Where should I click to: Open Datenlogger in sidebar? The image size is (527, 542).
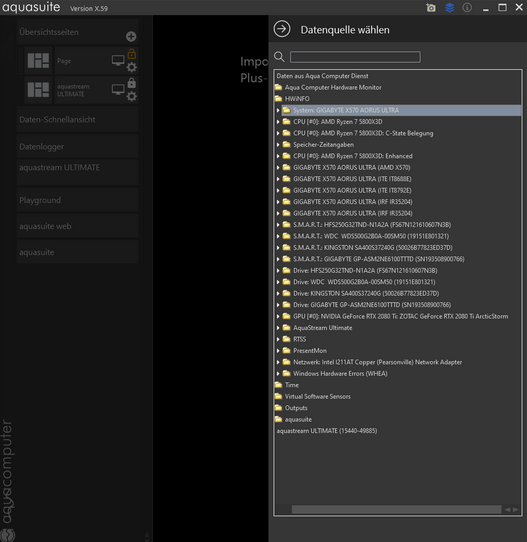click(77, 147)
